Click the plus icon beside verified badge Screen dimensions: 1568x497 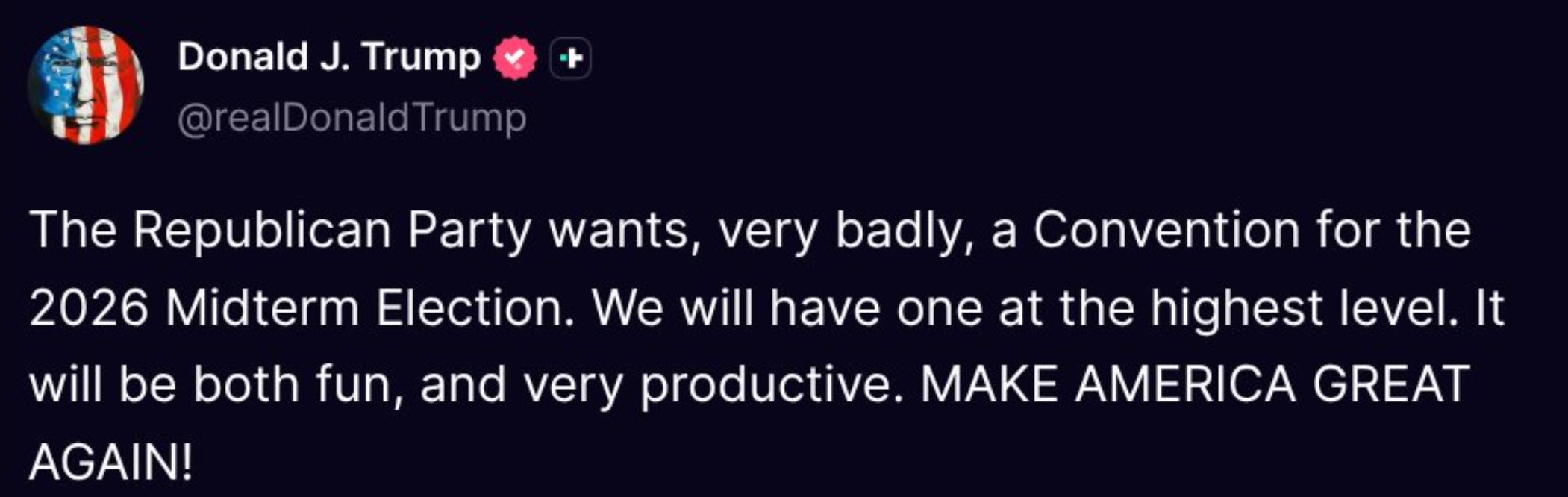pyautogui.click(x=571, y=58)
